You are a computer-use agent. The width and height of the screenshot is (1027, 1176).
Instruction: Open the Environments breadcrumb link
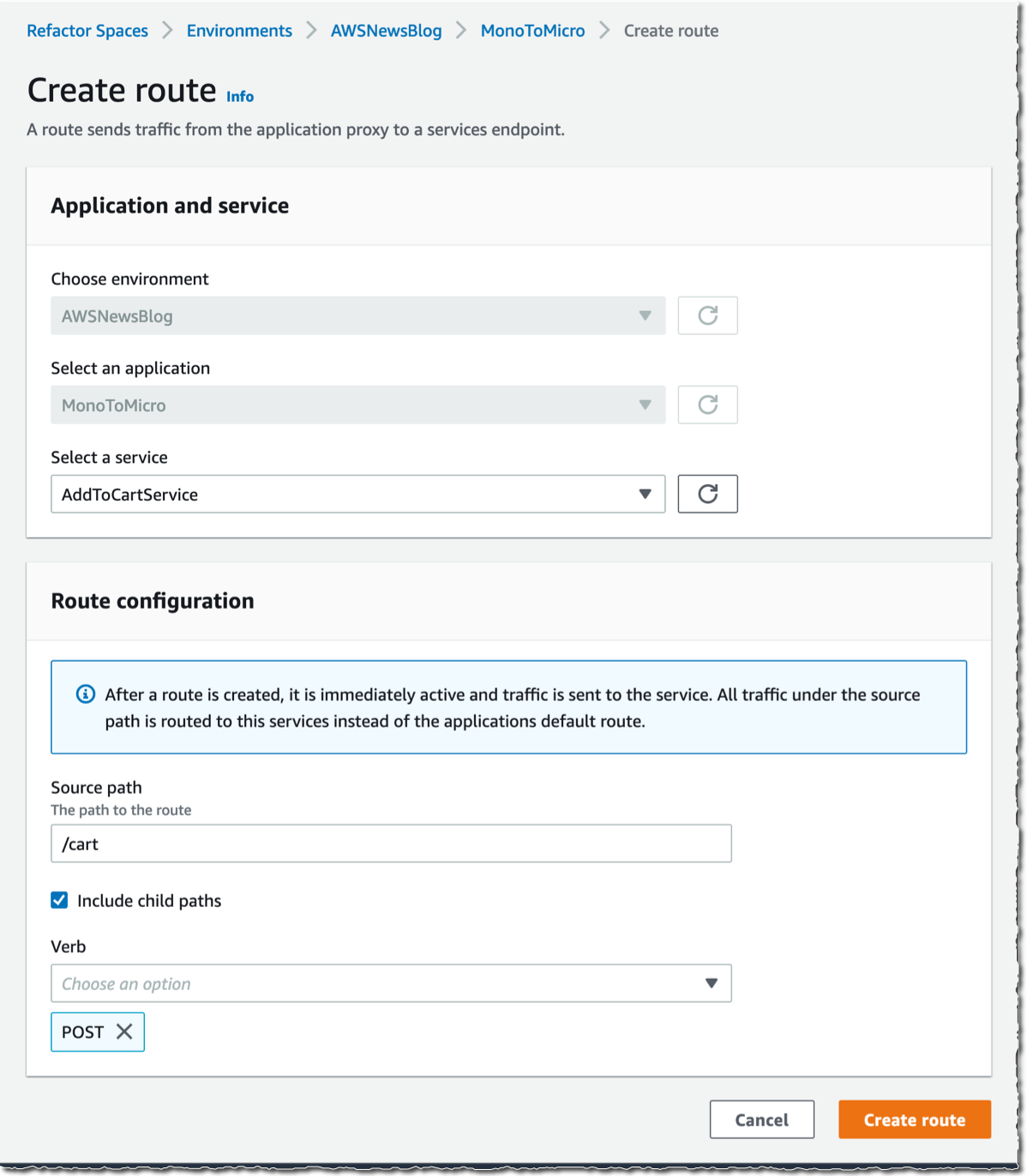pos(239,31)
